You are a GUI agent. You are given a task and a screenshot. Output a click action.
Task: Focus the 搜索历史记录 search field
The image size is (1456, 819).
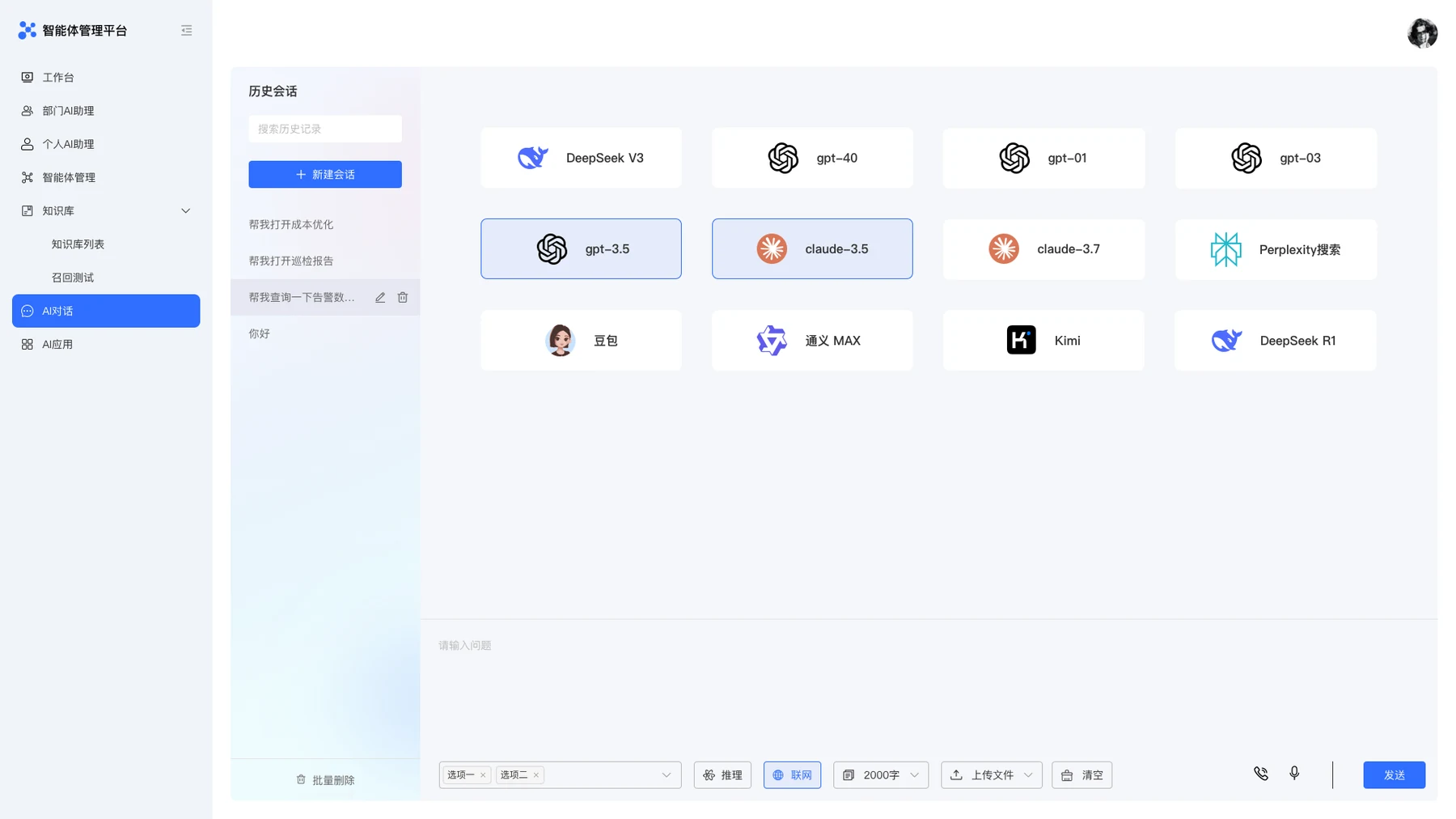pos(325,129)
